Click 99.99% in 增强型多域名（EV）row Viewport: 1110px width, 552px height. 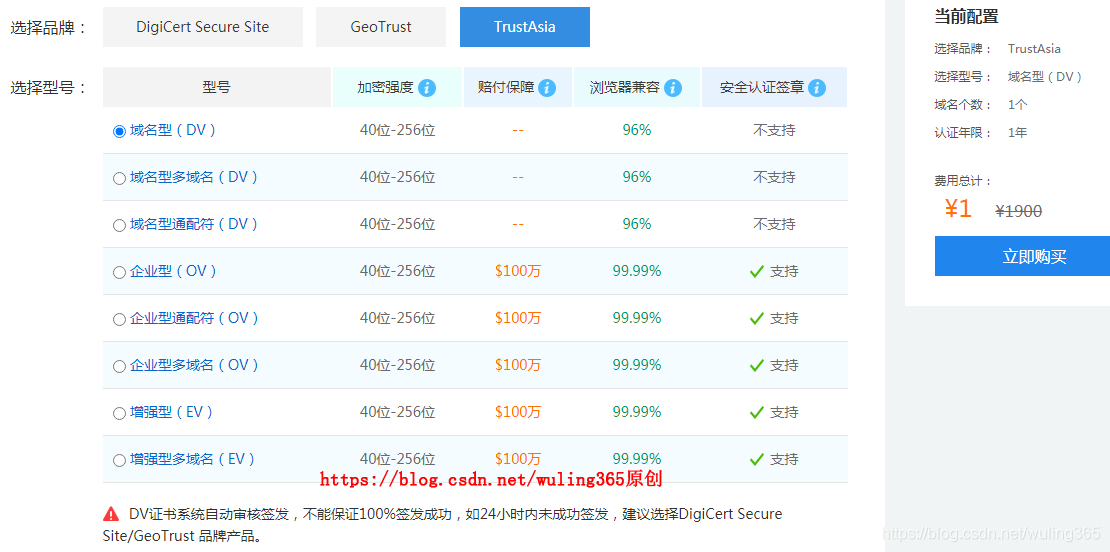pyautogui.click(x=637, y=459)
